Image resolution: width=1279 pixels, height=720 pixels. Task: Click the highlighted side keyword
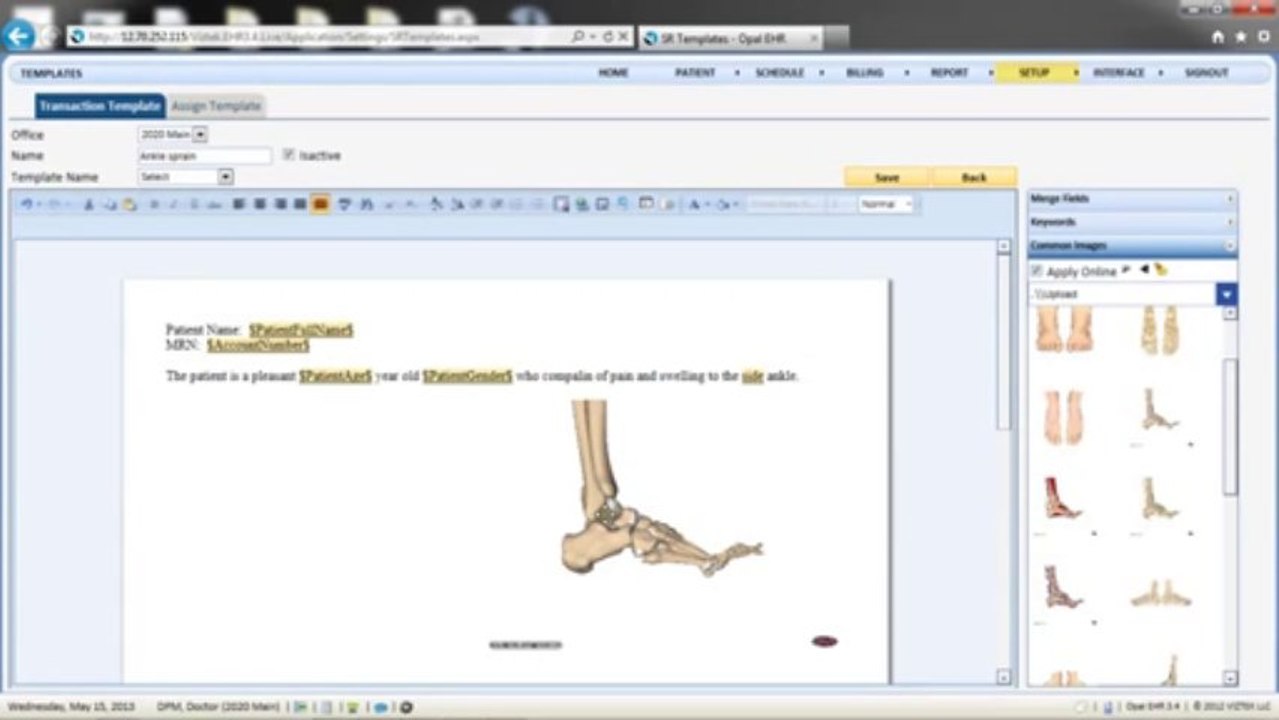[x=752, y=377]
